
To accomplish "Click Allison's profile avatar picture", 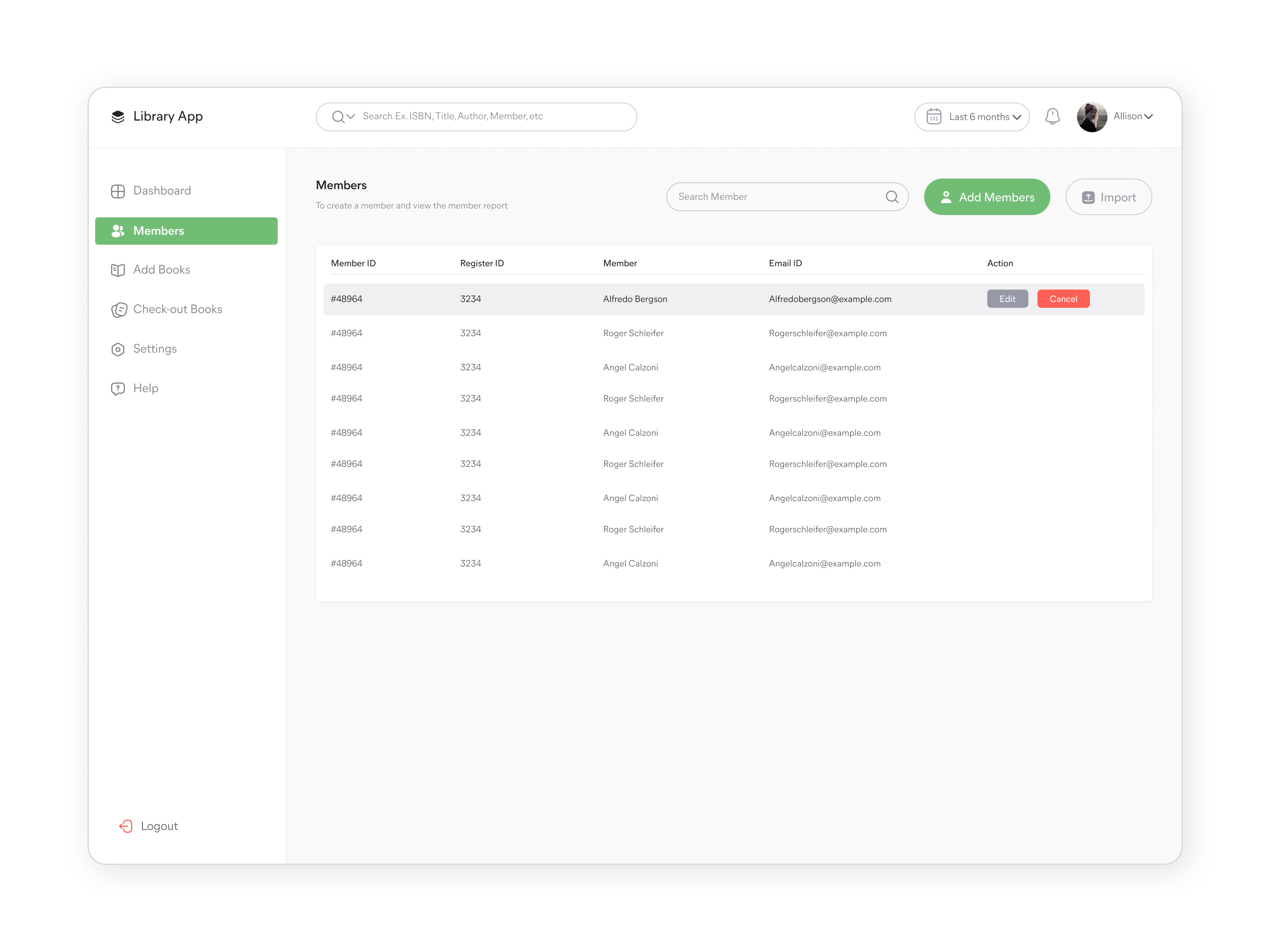I will (1092, 116).
